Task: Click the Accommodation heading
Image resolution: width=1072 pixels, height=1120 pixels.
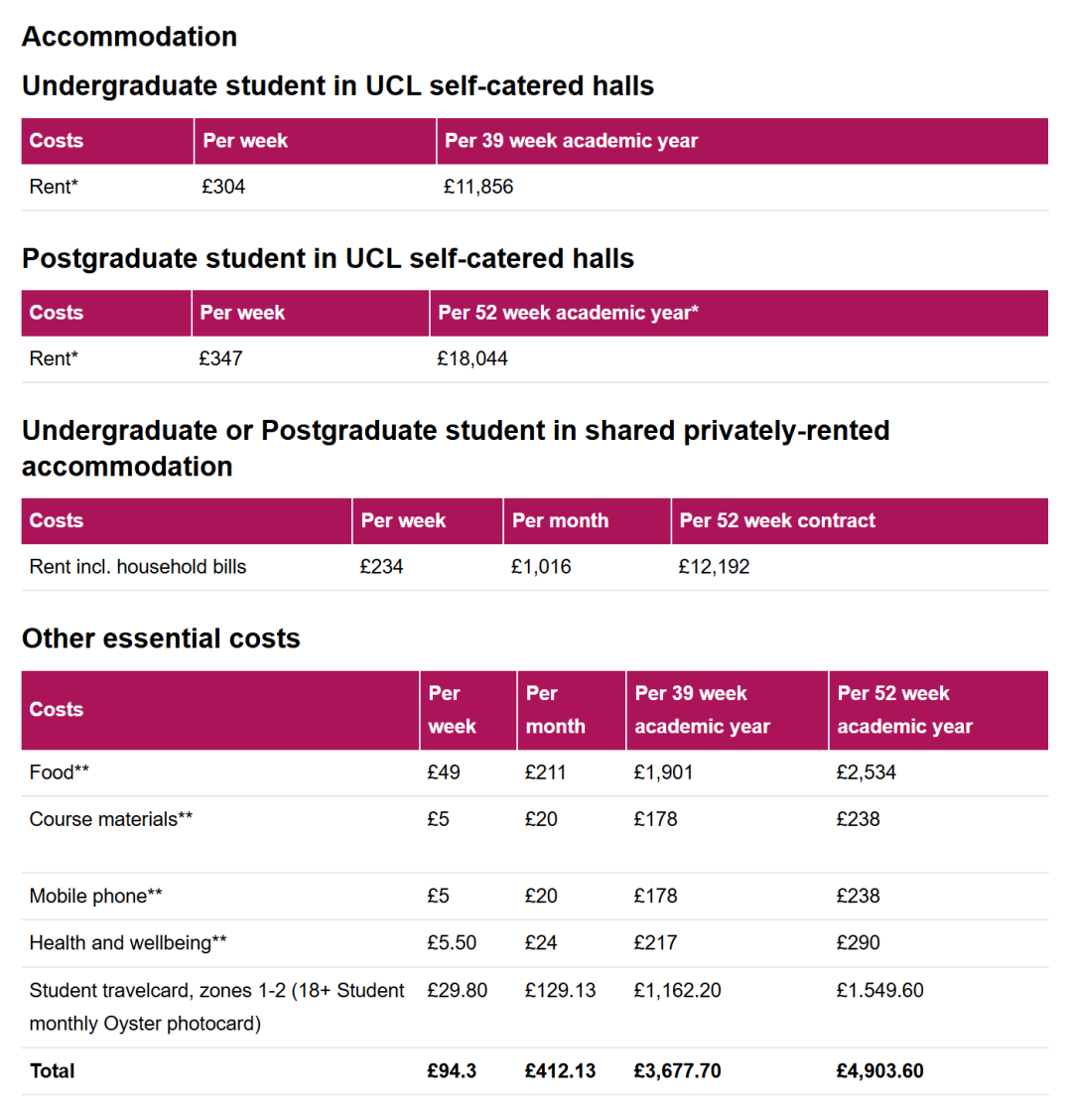Action: click(x=129, y=37)
